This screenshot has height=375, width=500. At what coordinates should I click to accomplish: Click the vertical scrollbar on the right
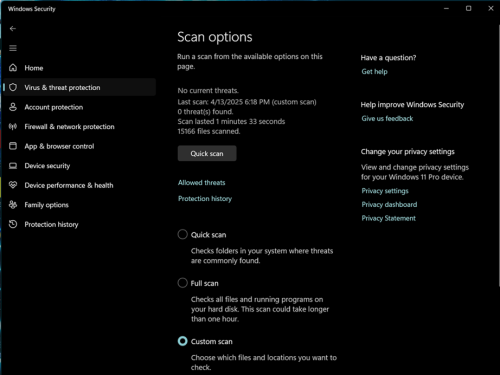498,155
